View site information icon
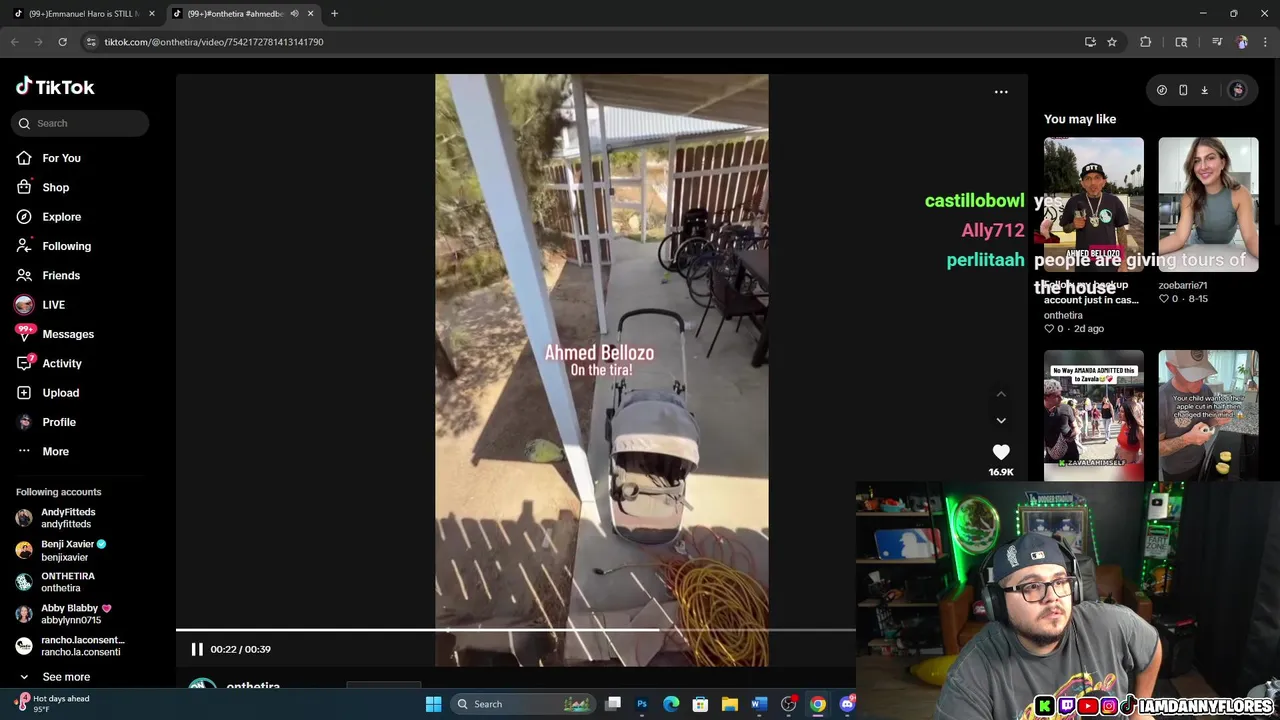The width and height of the screenshot is (1280, 720). click(91, 42)
